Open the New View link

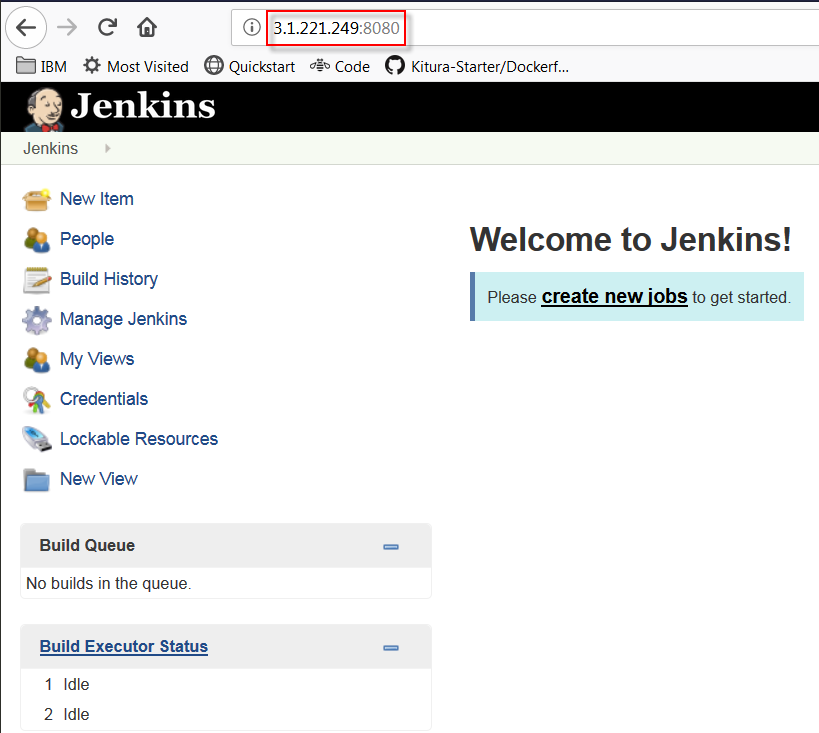[x=99, y=479]
